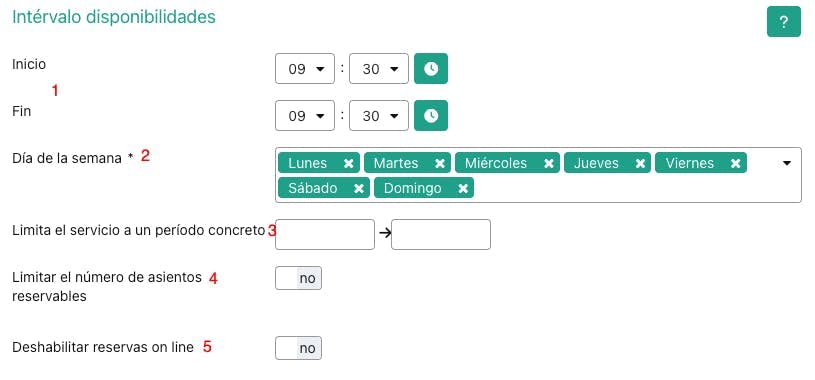Image resolution: width=815 pixels, height=380 pixels.
Task: Click the clock icon next to Fin
Action: (x=431, y=115)
